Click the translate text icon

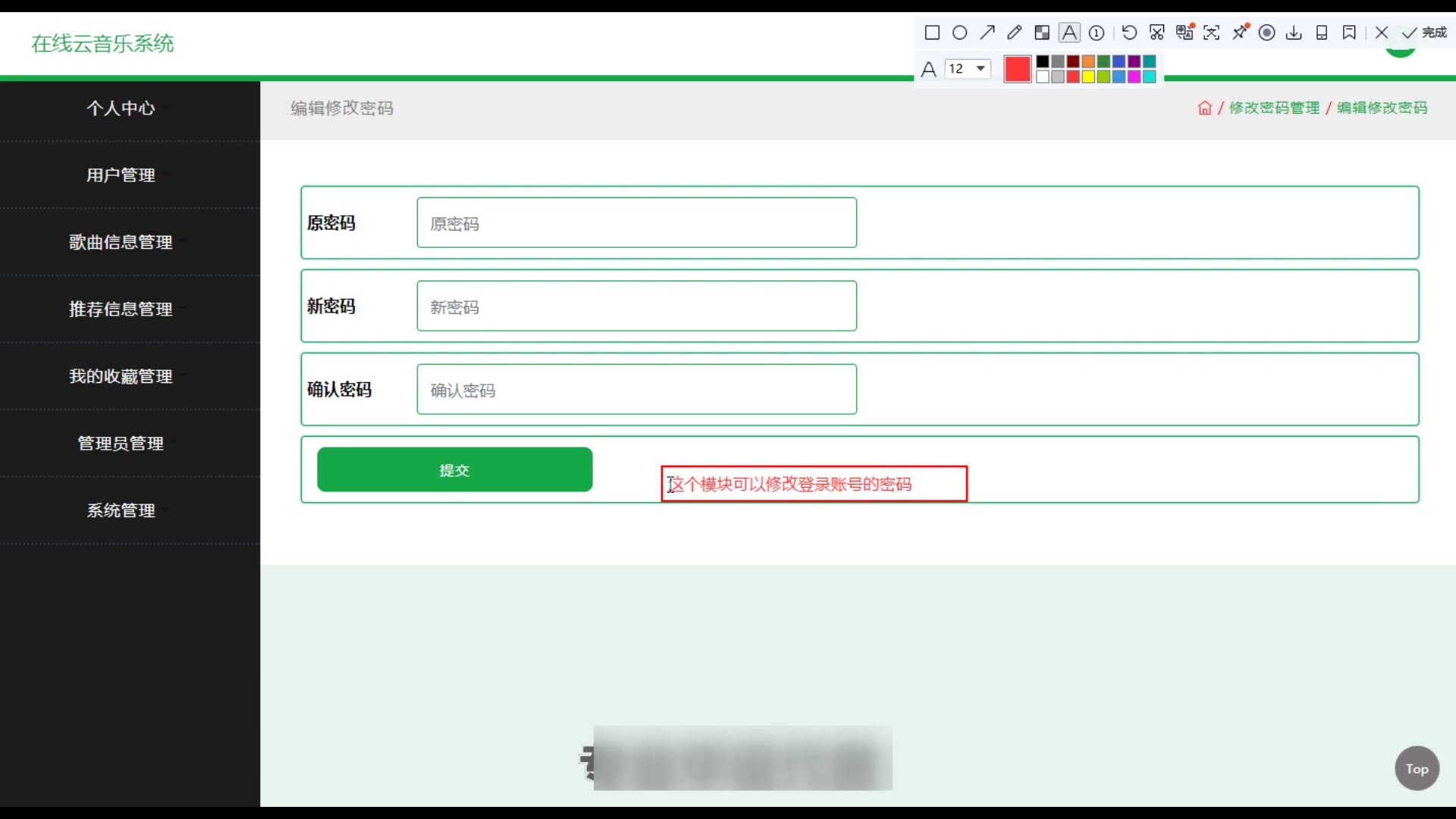pos(1185,32)
